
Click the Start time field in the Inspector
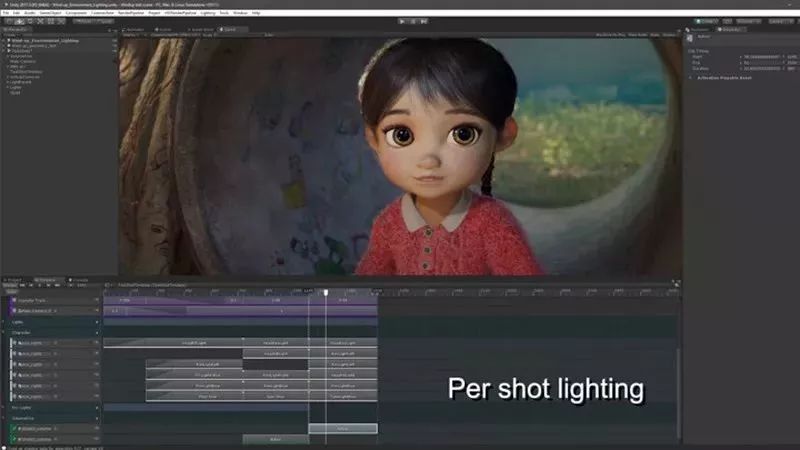(x=763, y=57)
